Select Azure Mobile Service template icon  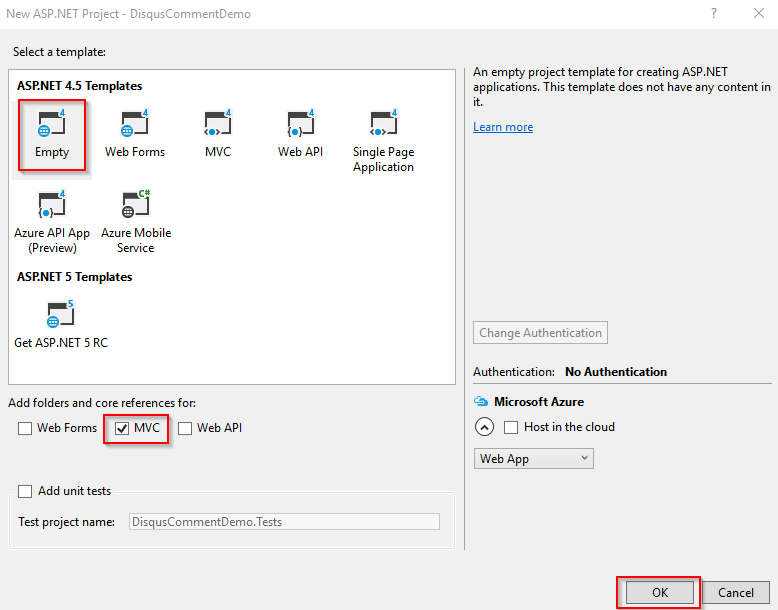point(135,204)
